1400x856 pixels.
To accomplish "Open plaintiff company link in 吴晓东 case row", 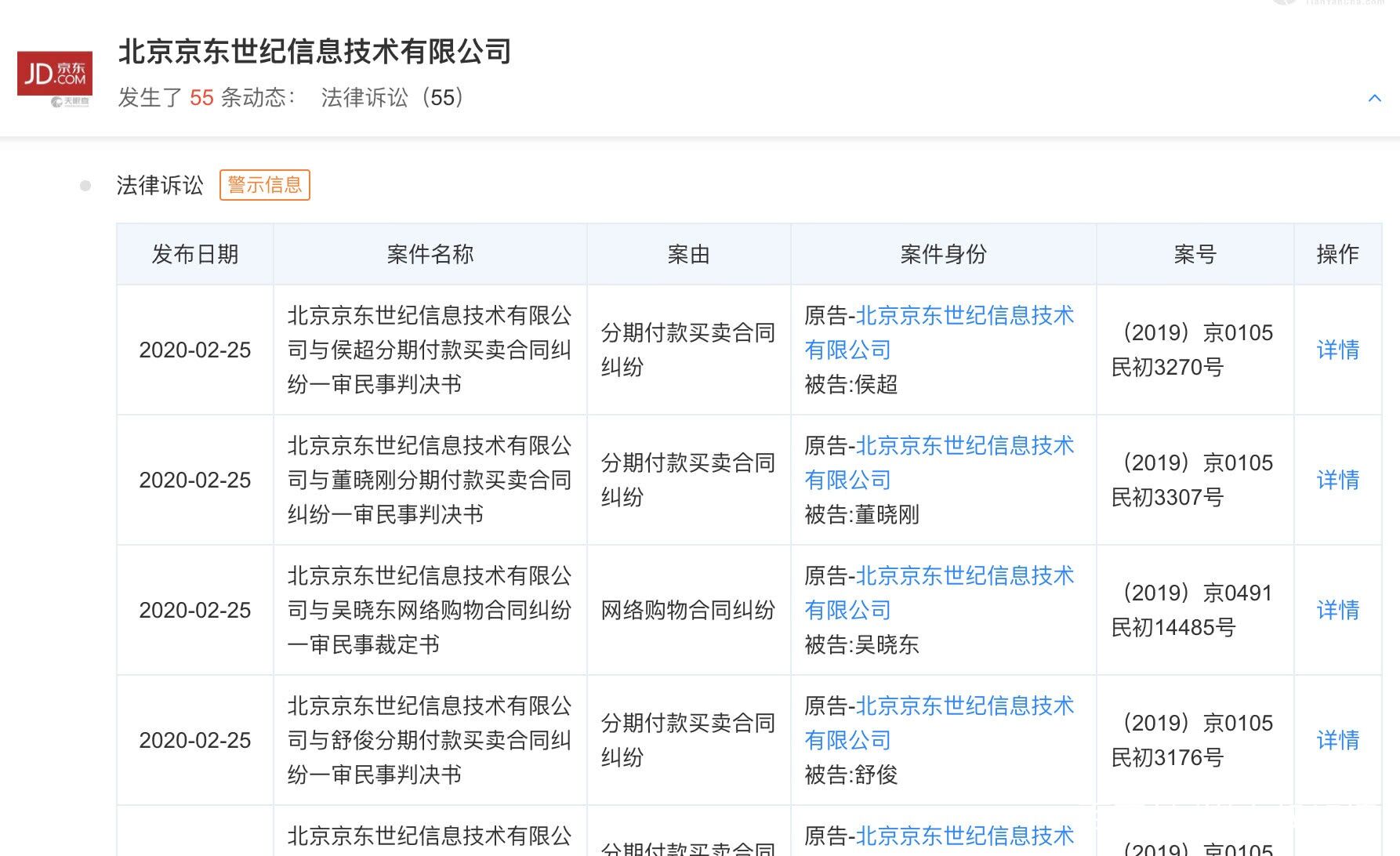I will point(939,593).
